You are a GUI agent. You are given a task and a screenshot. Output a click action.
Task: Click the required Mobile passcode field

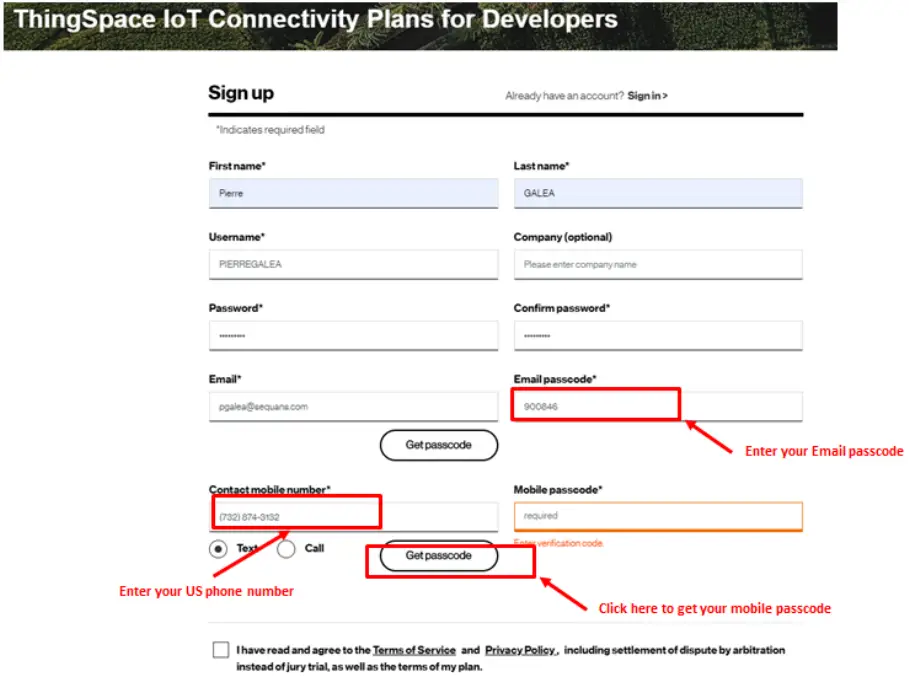pyautogui.click(x=657, y=514)
